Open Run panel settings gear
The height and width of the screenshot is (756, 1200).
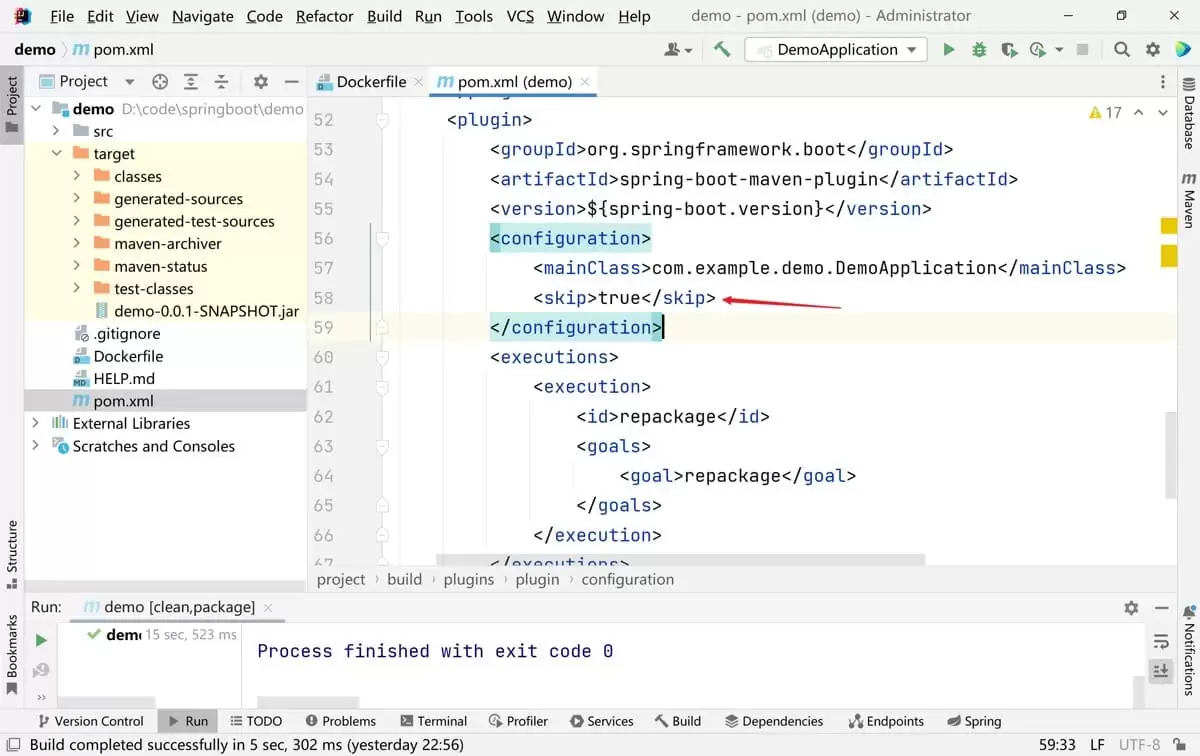(1131, 607)
